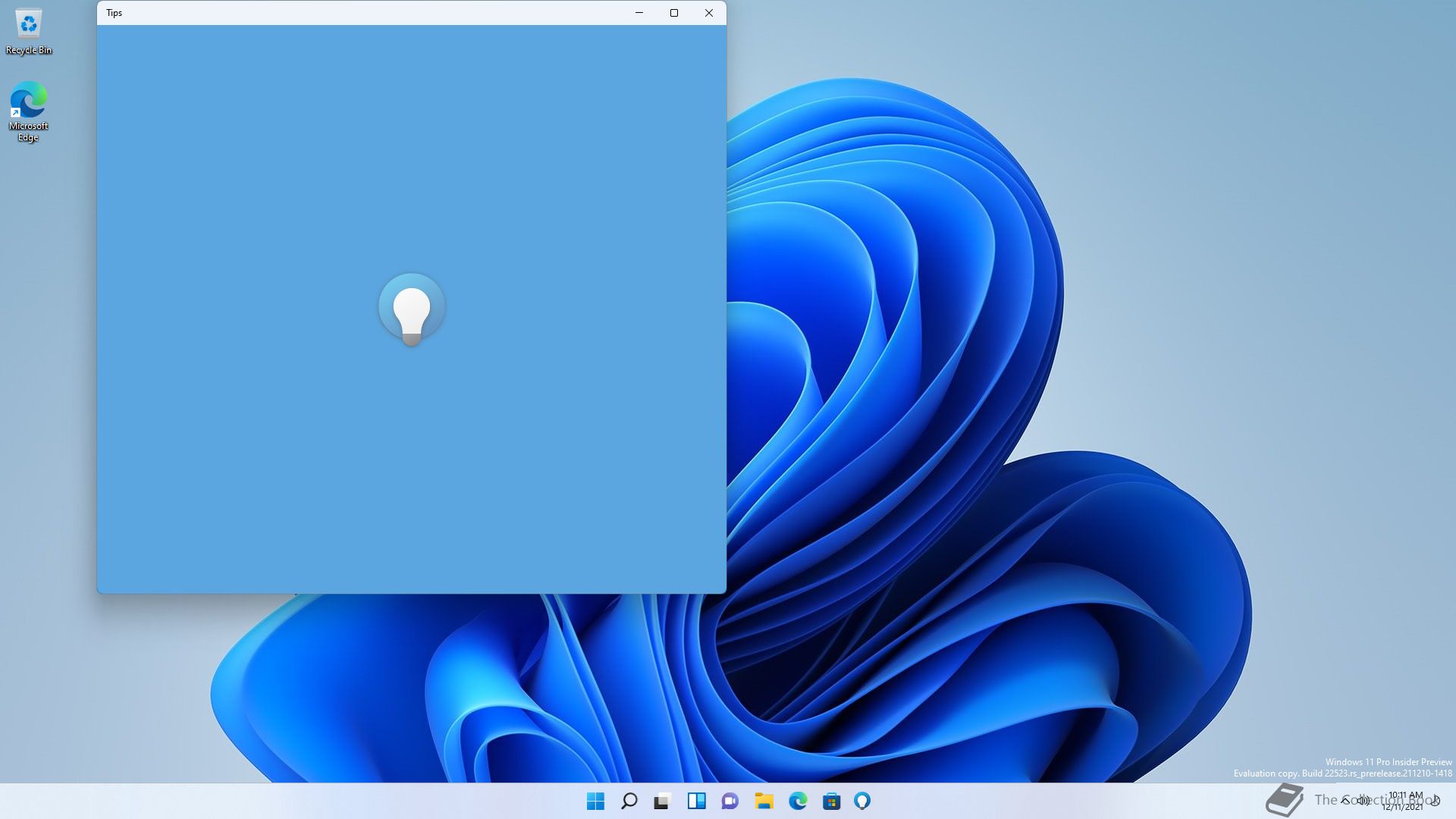Launch the Teams Chat taskbar icon
This screenshot has height=819, width=1456.
[730, 801]
